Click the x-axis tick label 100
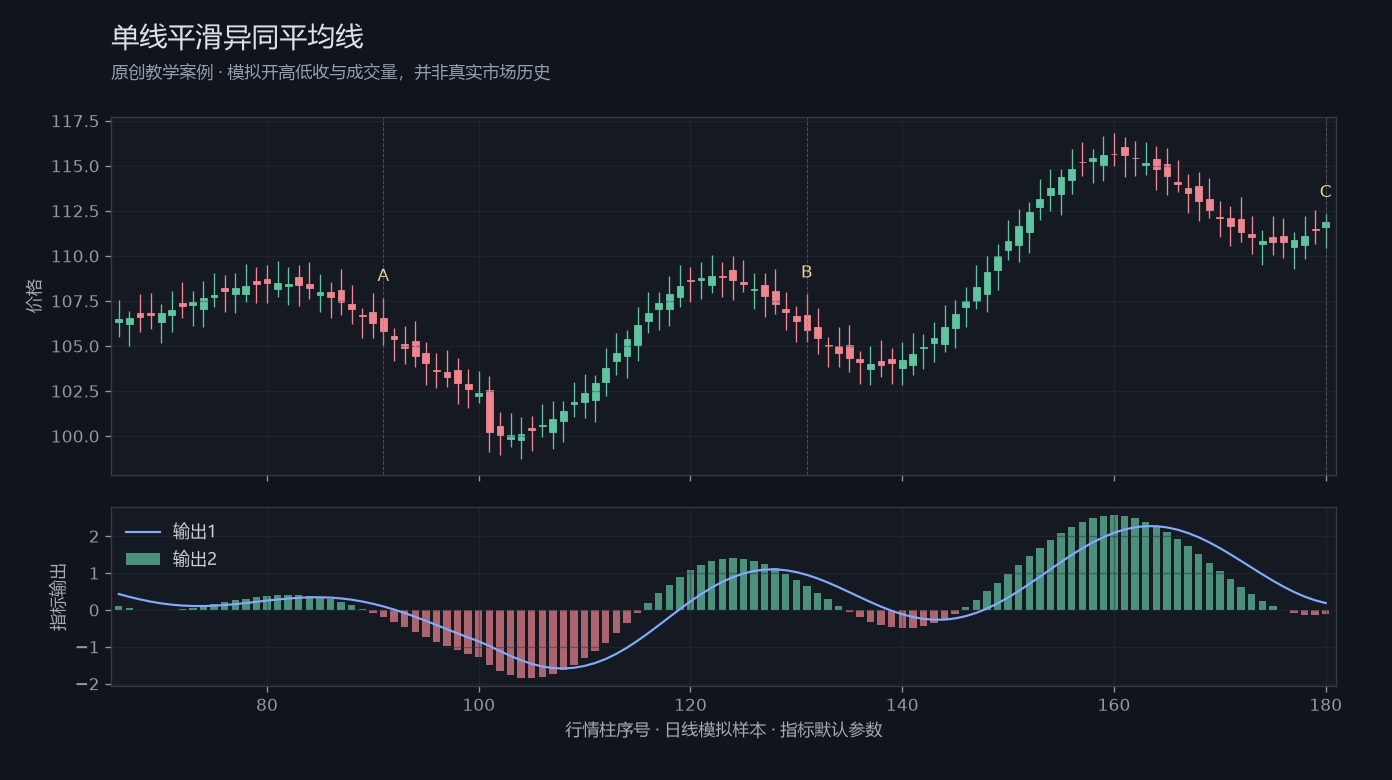The image size is (1392, 780). [x=479, y=703]
